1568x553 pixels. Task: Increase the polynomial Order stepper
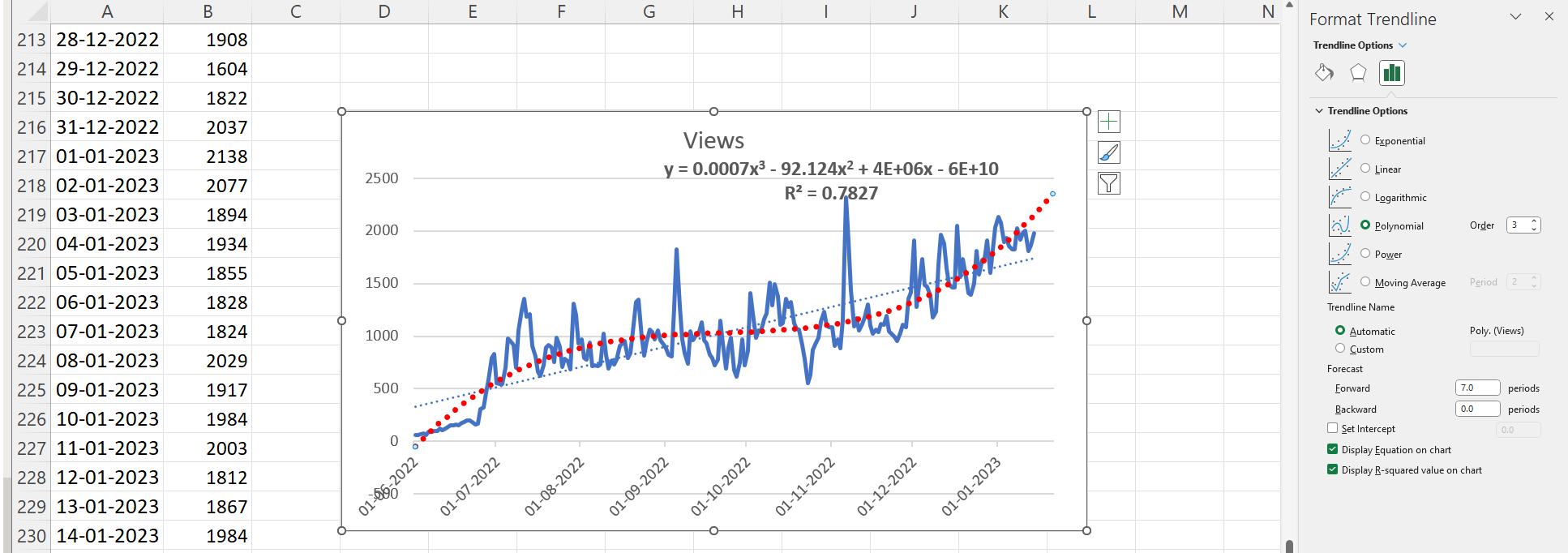1534,221
